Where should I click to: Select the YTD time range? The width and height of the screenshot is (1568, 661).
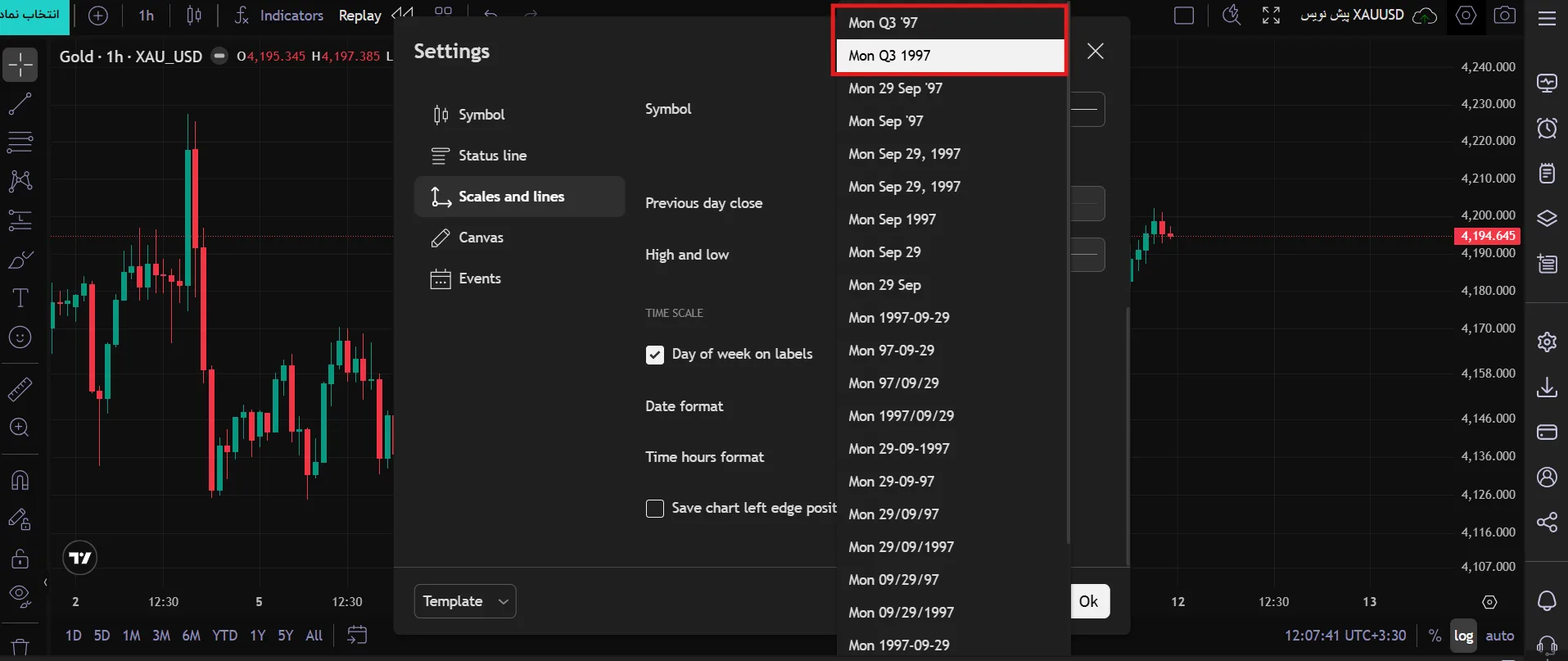tap(224, 636)
